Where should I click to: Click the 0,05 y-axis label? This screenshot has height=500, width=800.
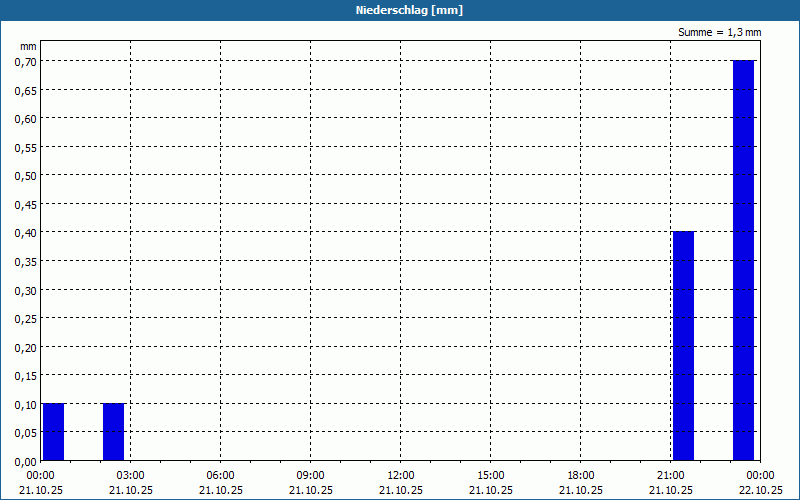(26, 433)
